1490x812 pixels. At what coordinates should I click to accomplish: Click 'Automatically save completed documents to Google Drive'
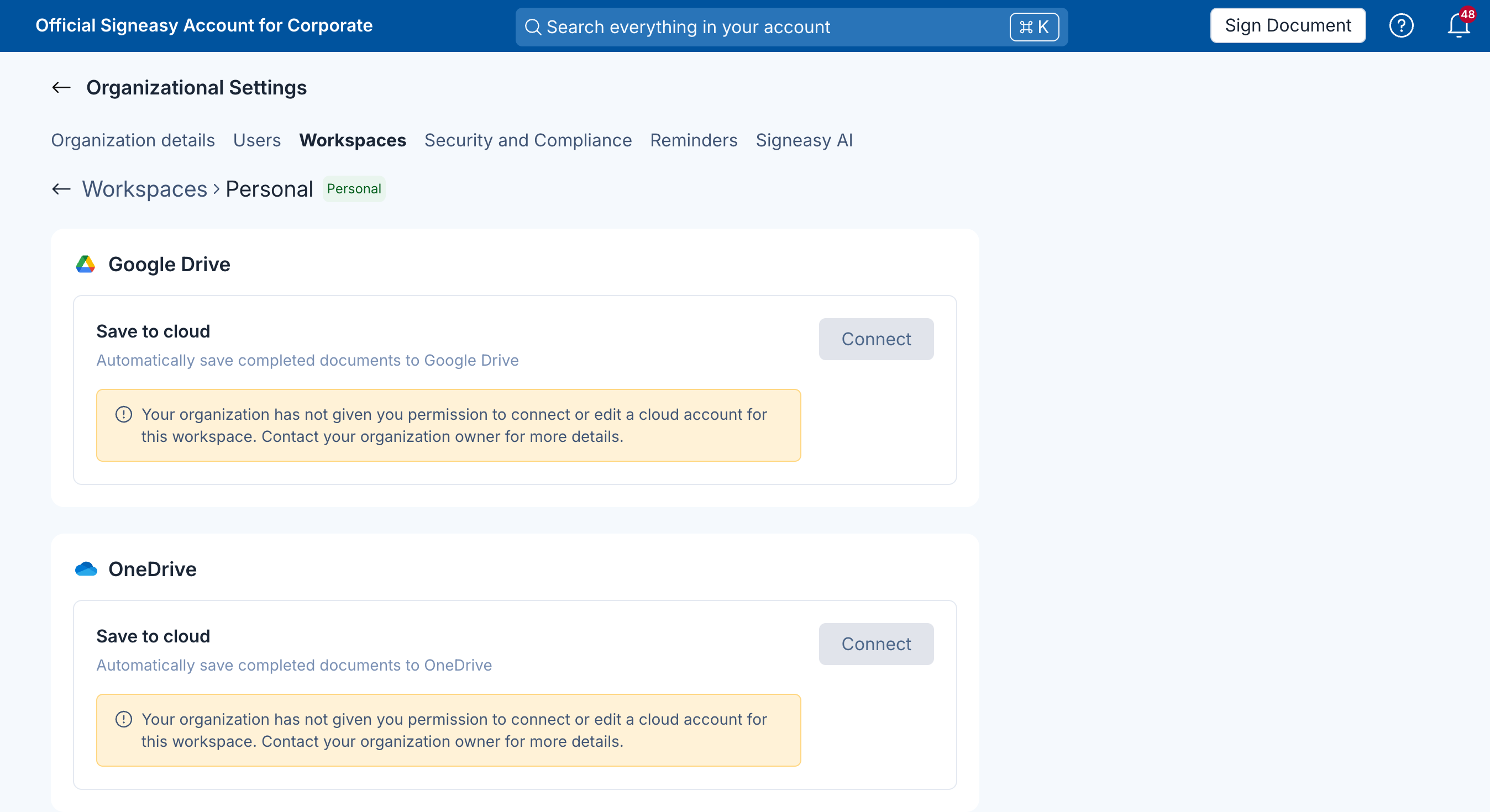coord(308,361)
